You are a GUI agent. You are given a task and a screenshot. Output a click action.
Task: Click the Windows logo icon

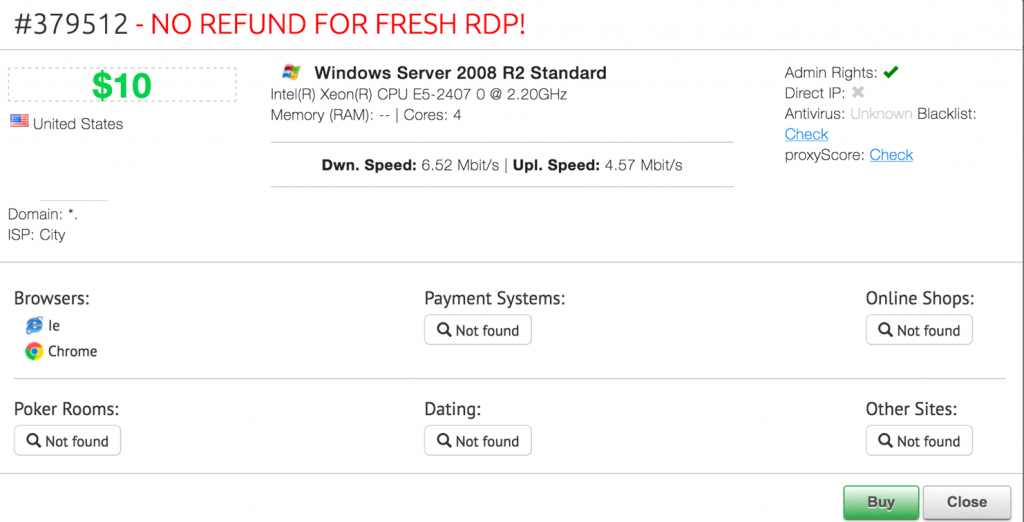click(291, 73)
